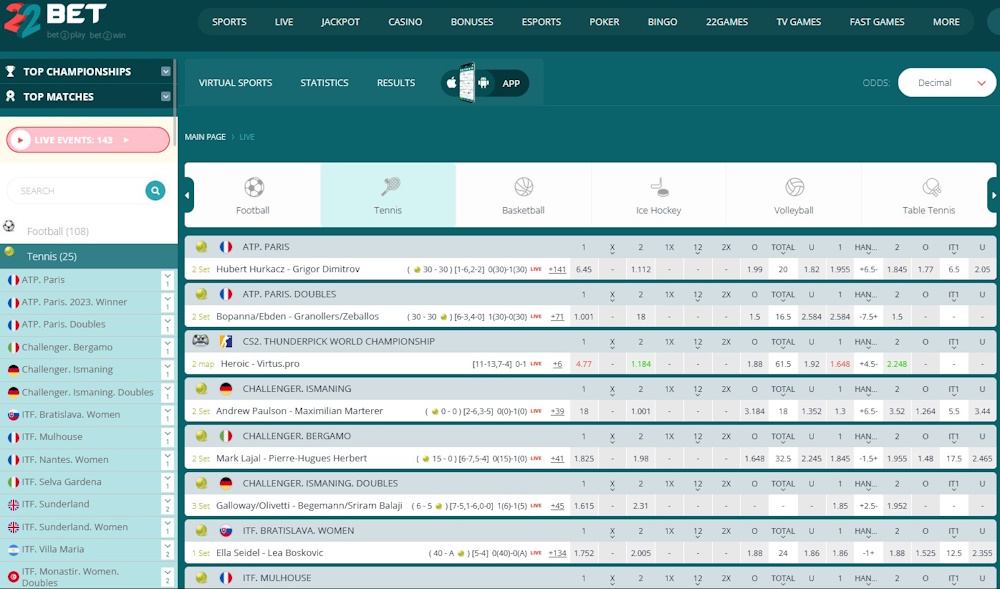This screenshot has width=1000, height=589.
Task: Expand Challenger. Bergamo sidebar chevron
Action: (x=167, y=347)
